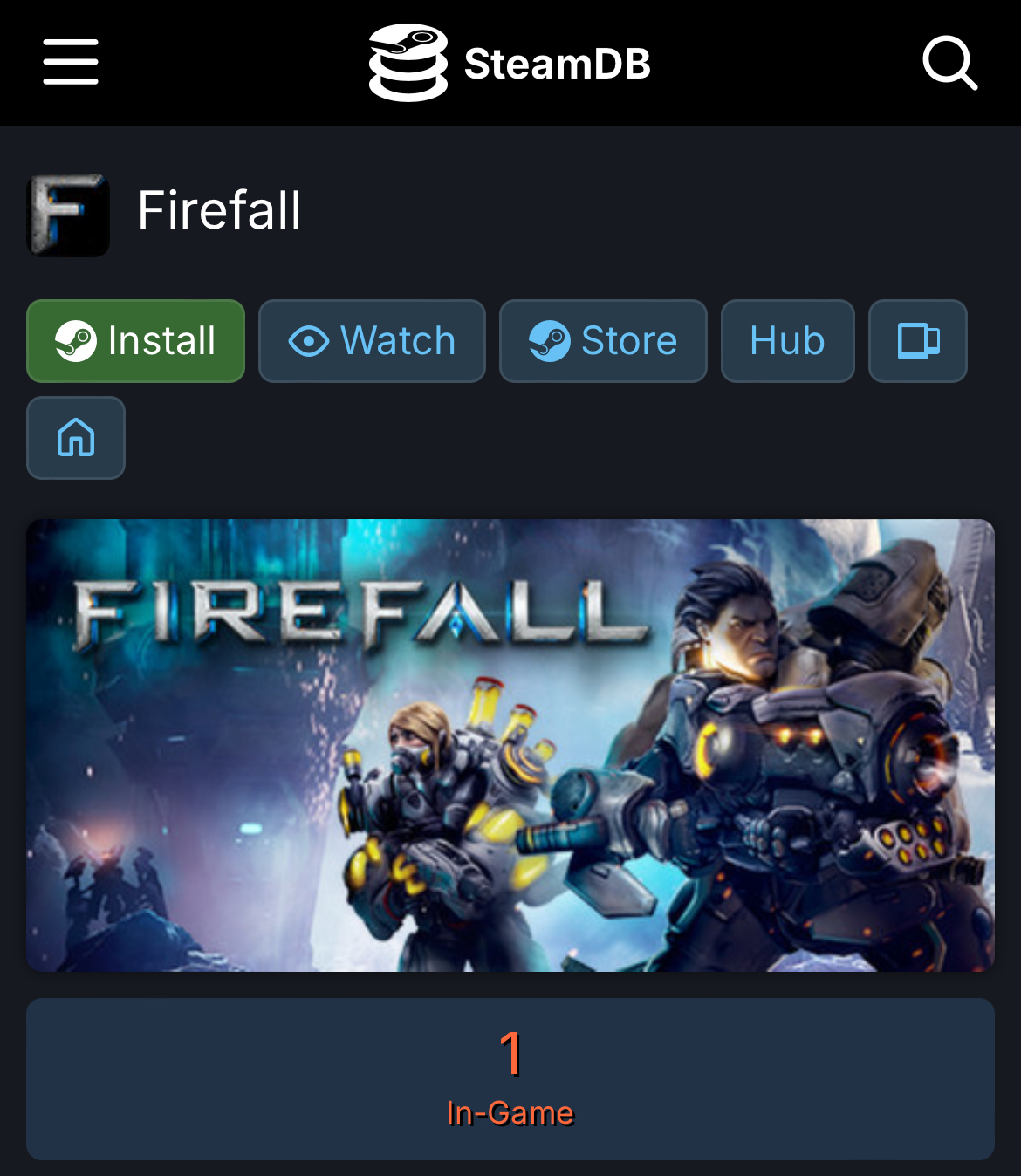This screenshot has width=1021, height=1176.
Task: Open the game homepage via the house icon
Action: pos(76,438)
